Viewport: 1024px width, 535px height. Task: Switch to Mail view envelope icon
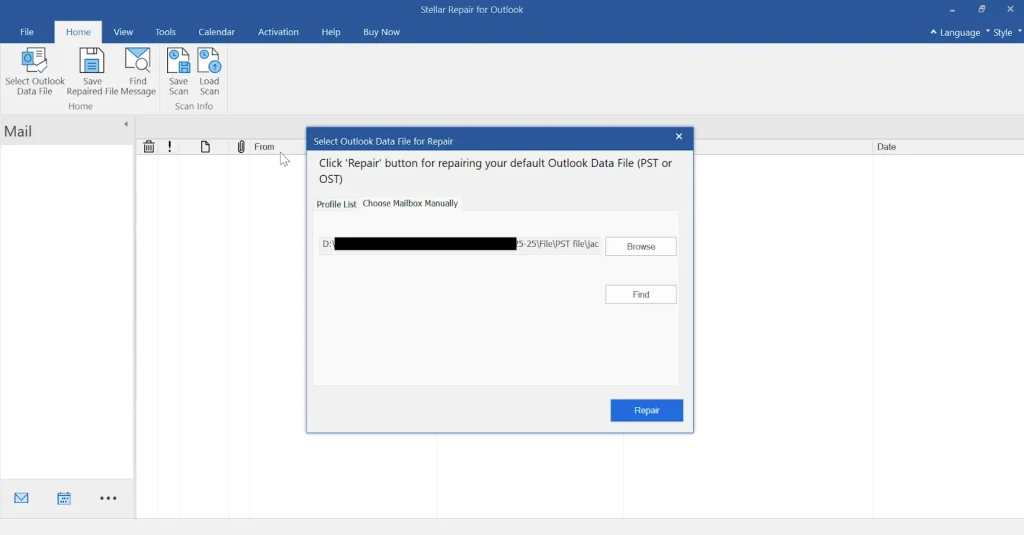tap(22, 498)
